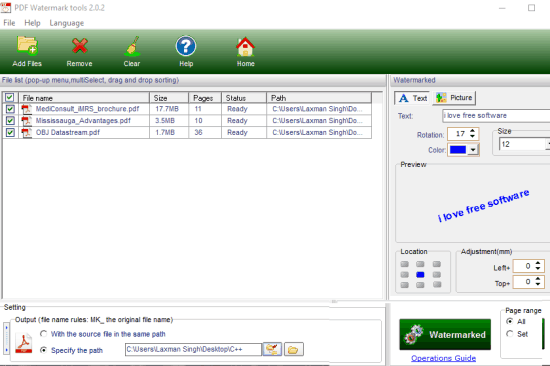This screenshot has height=366, width=550.
Task: Open the Color dropdown arrow
Action: point(473,150)
